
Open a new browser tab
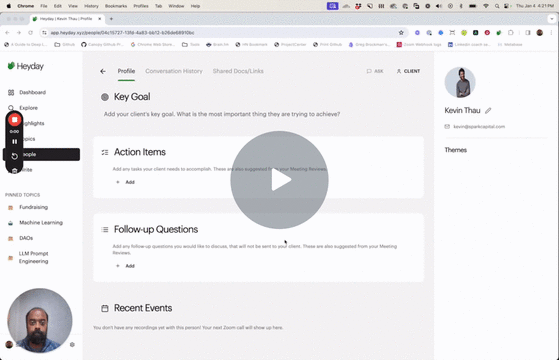111,19
